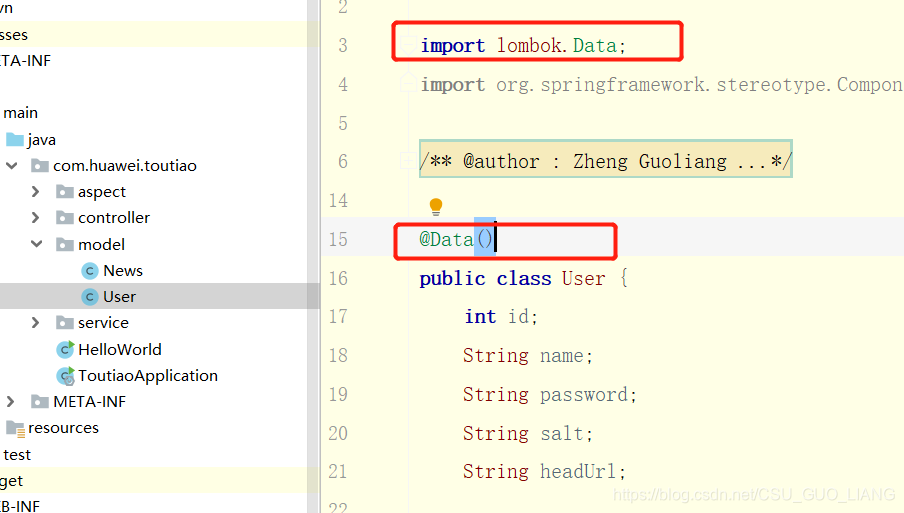
Task: Select News in the project tree
Action: pos(123,271)
